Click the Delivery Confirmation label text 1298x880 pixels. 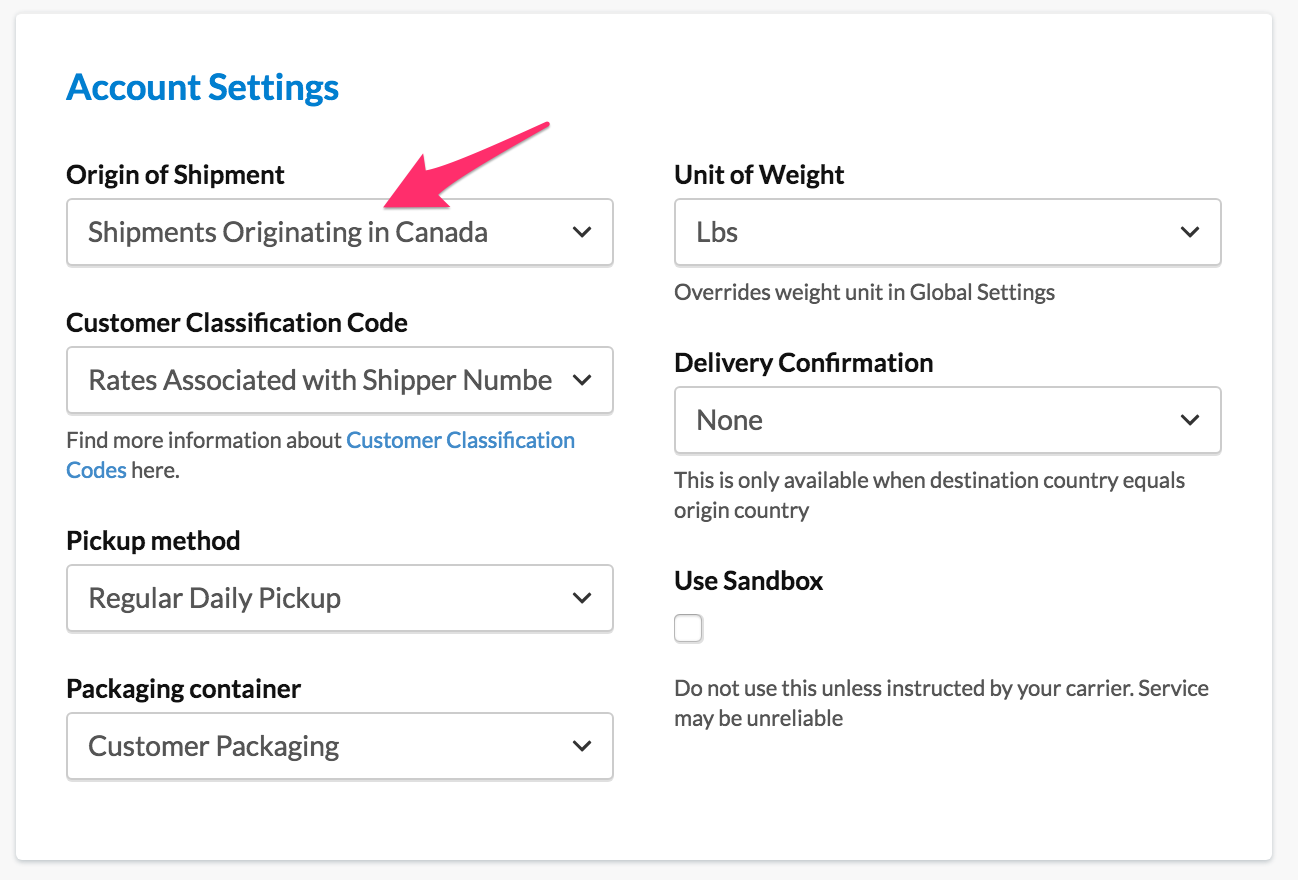coord(803,363)
